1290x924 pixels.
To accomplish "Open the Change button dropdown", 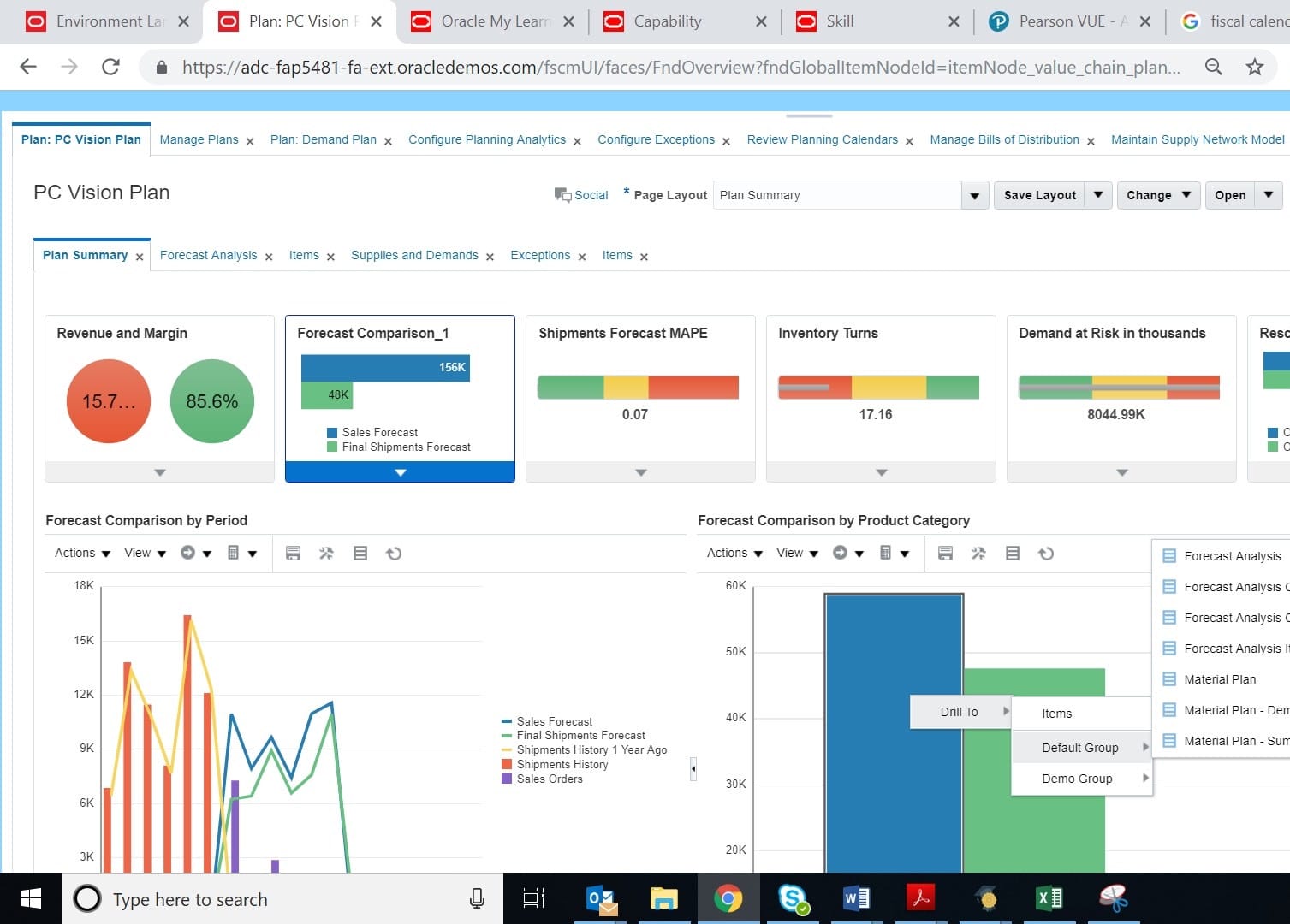I will (1186, 195).
